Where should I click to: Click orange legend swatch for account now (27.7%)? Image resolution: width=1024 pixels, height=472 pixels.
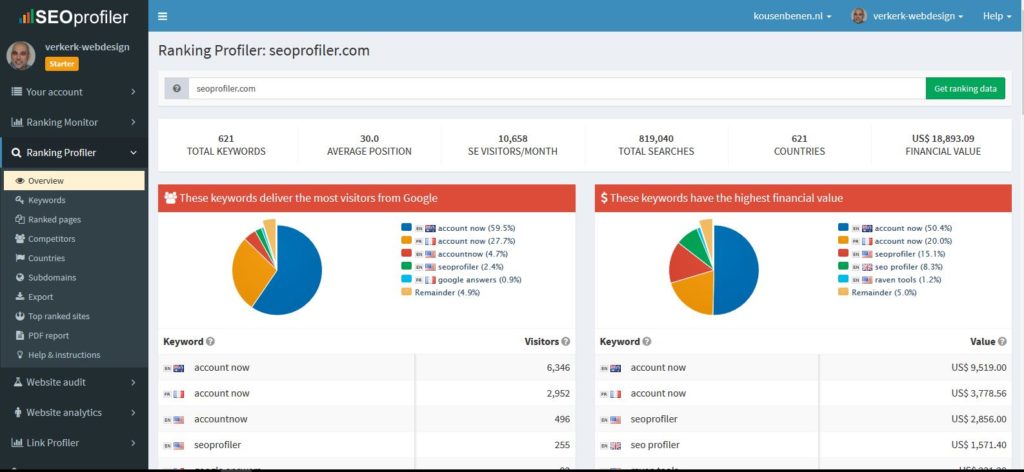(406, 241)
